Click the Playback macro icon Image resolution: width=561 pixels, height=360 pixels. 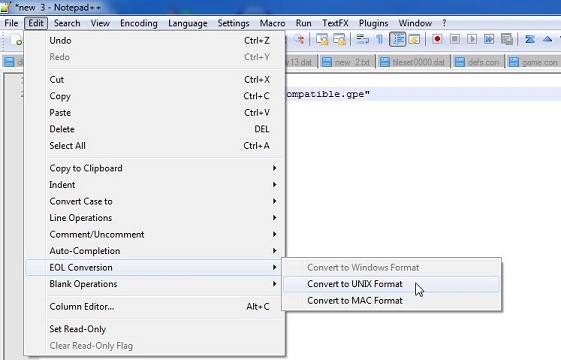tap(472, 39)
